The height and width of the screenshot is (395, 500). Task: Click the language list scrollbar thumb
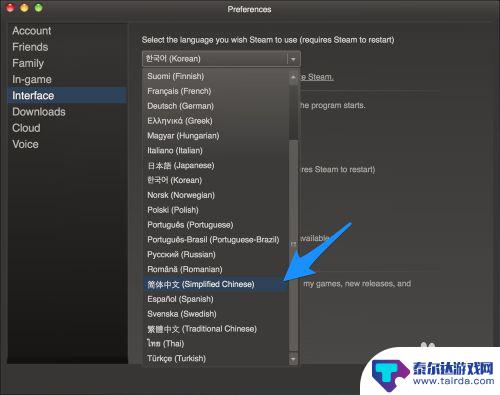click(293, 245)
